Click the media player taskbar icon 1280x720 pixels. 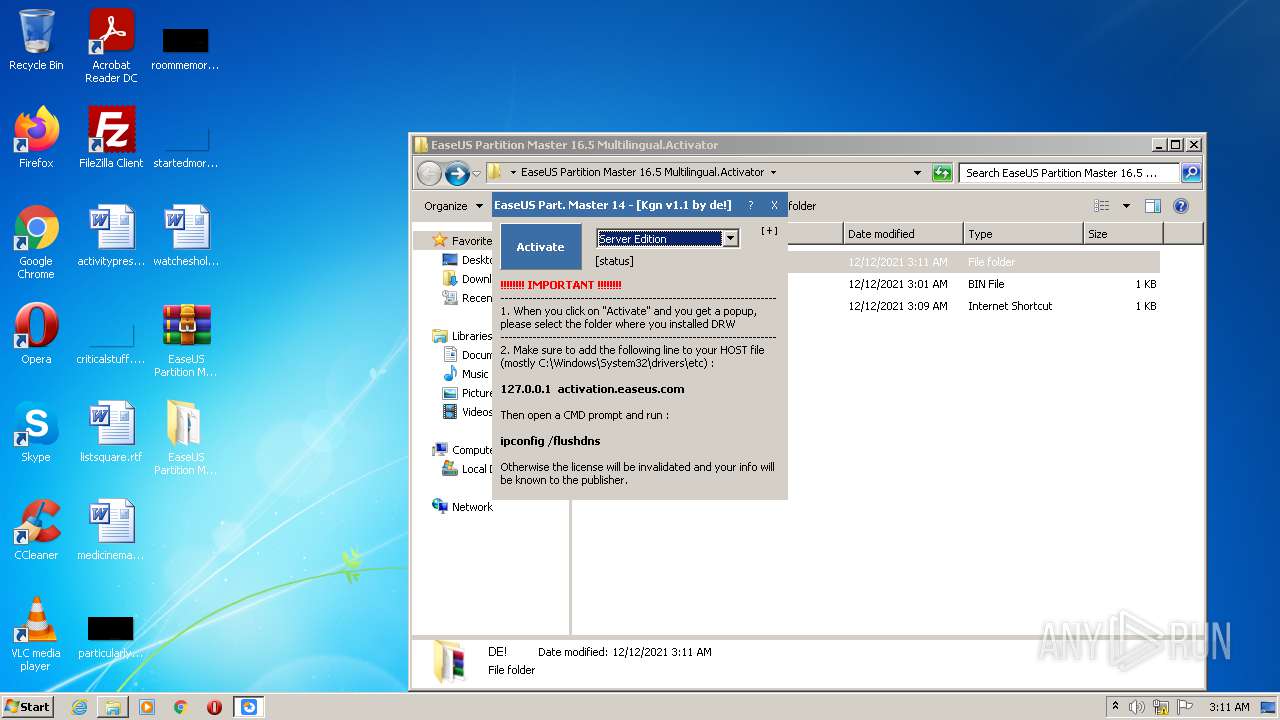[147, 707]
